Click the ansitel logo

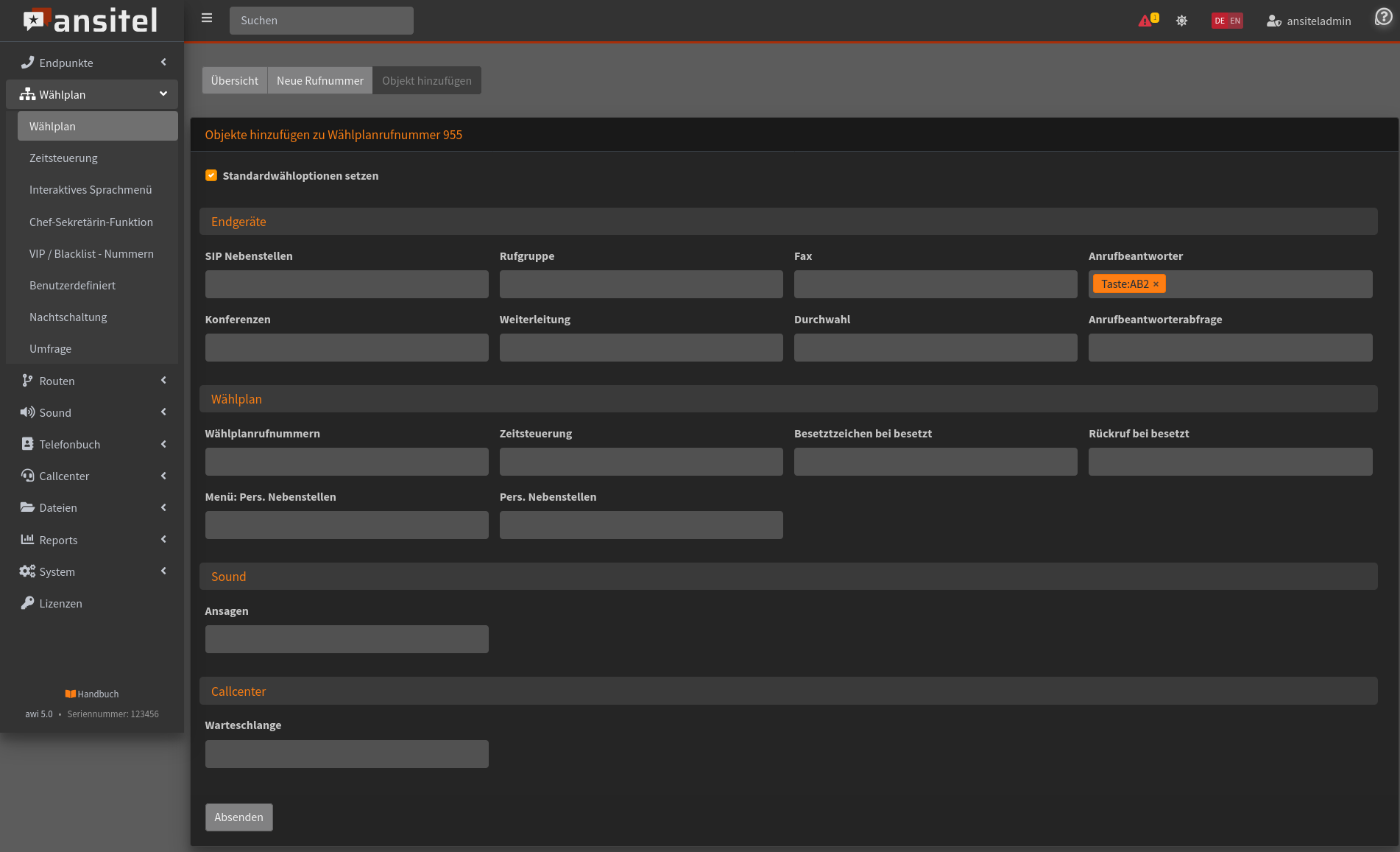tap(91, 21)
